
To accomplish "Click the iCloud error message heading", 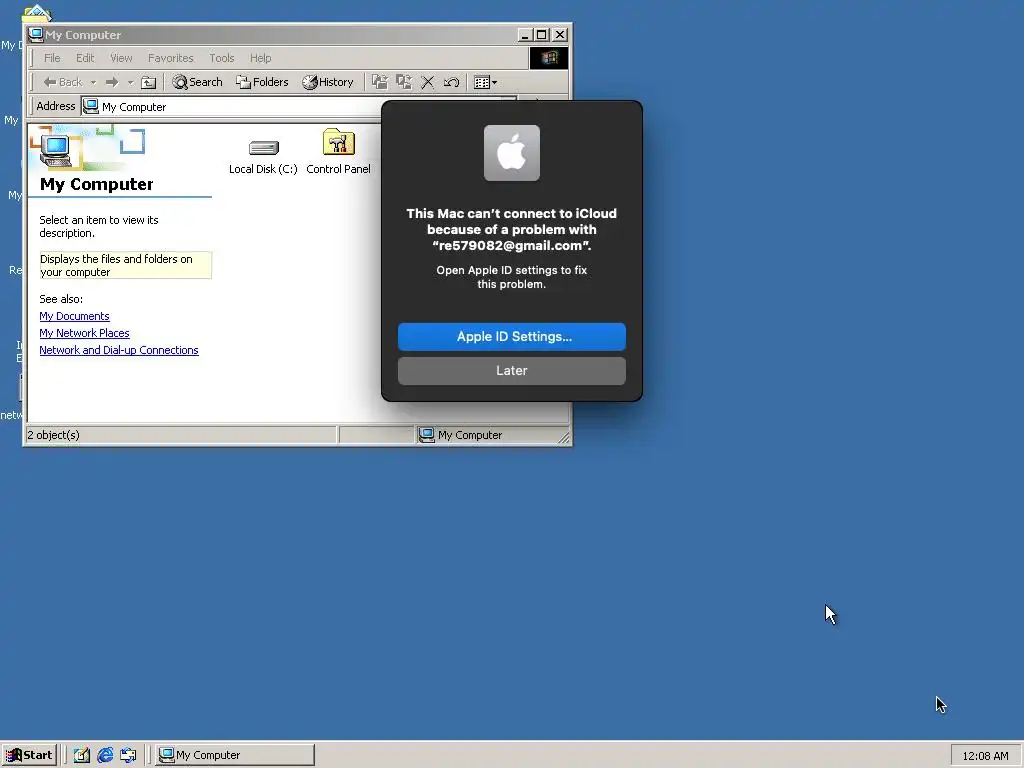I will click(512, 229).
